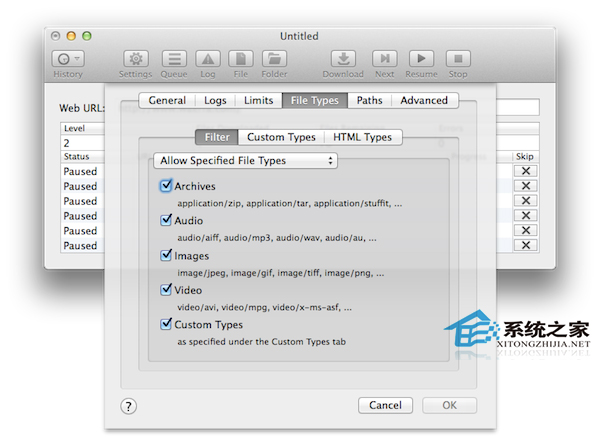Switch to the Paths tab
This screenshot has width=600, height=437.
point(370,100)
